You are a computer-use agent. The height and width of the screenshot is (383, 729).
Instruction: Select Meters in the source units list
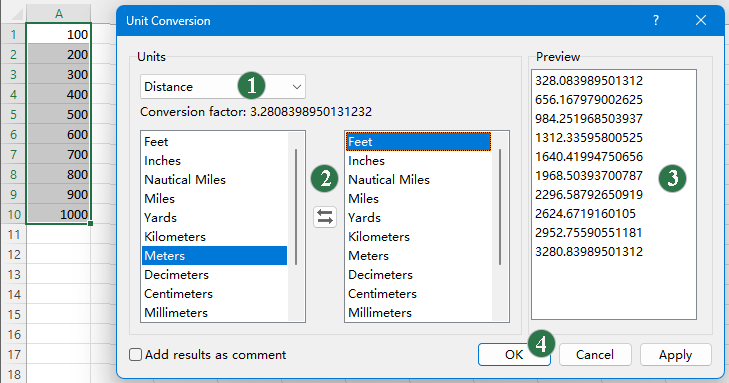tap(214, 256)
